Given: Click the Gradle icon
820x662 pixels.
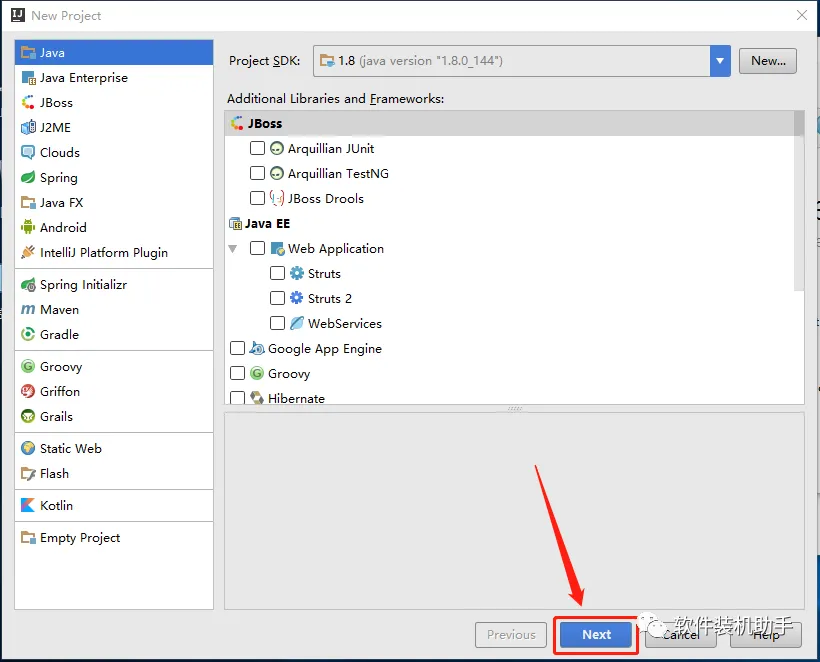Looking at the screenshot, I should click(x=28, y=335).
